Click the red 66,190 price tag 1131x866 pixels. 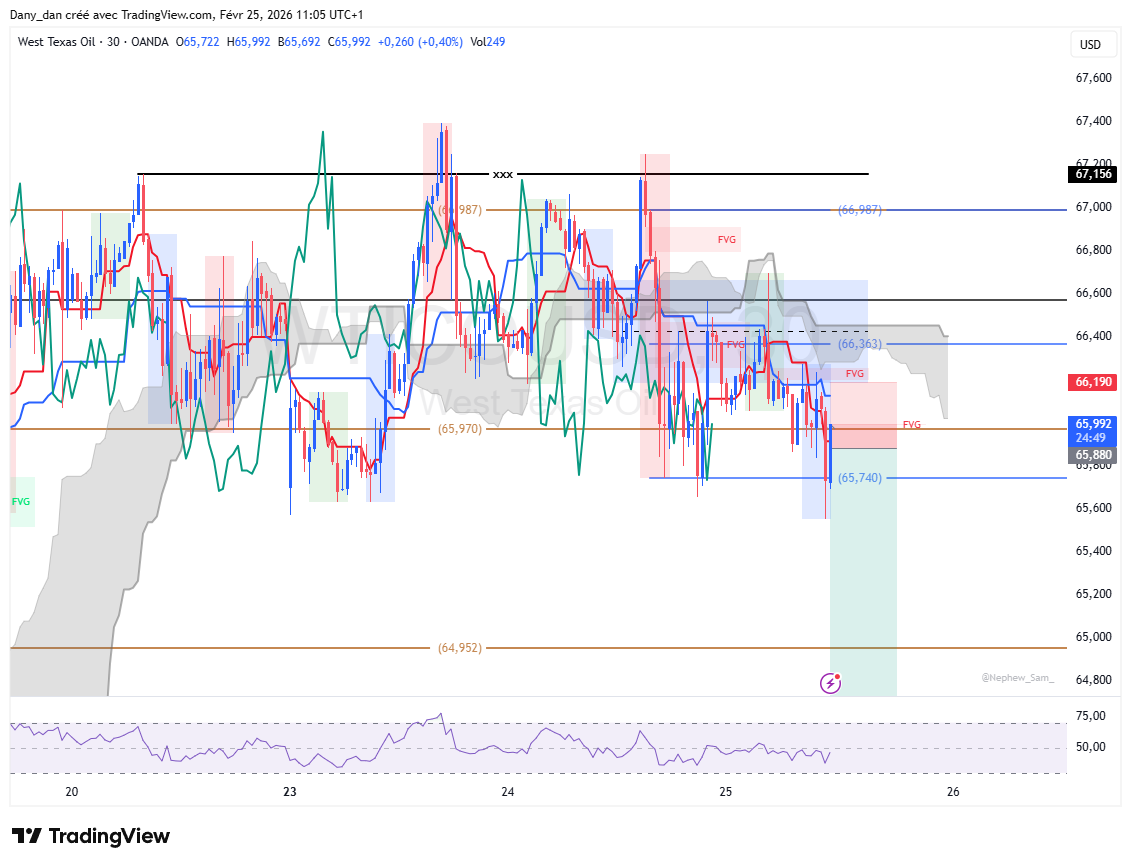point(1093,381)
